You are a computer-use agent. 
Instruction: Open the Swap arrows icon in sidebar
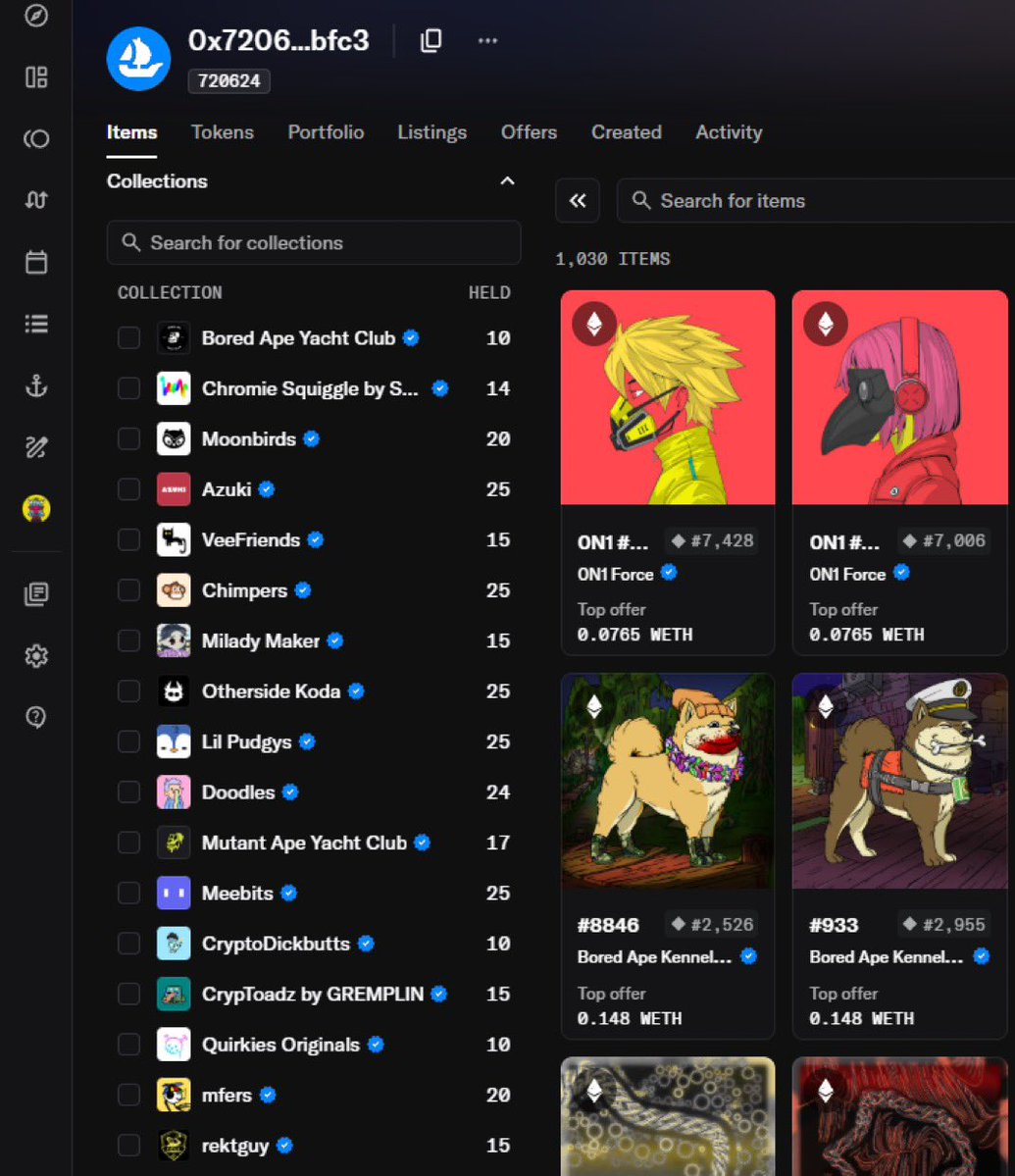coord(36,200)
